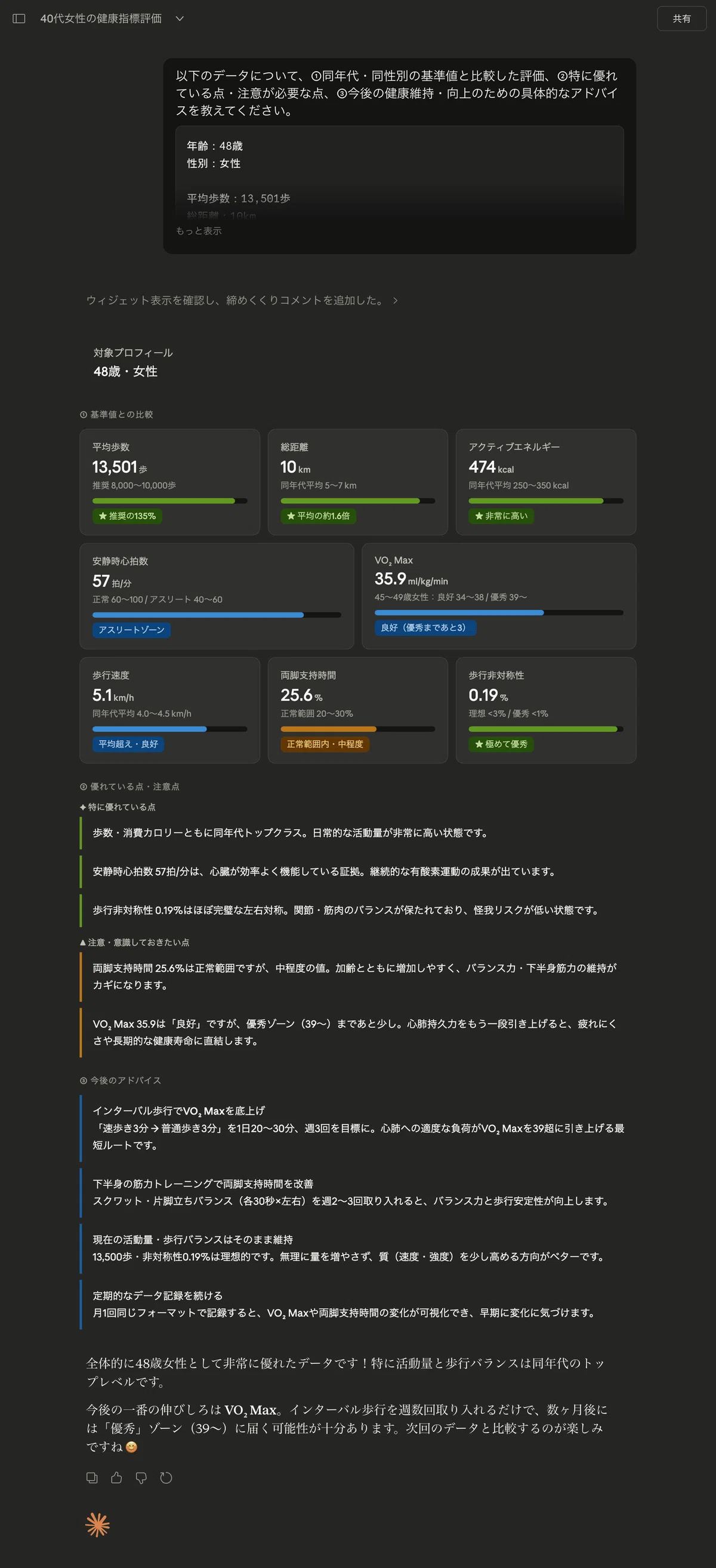
Task: Click the 年齢：48歳 line in message
Action: [215, 146]
